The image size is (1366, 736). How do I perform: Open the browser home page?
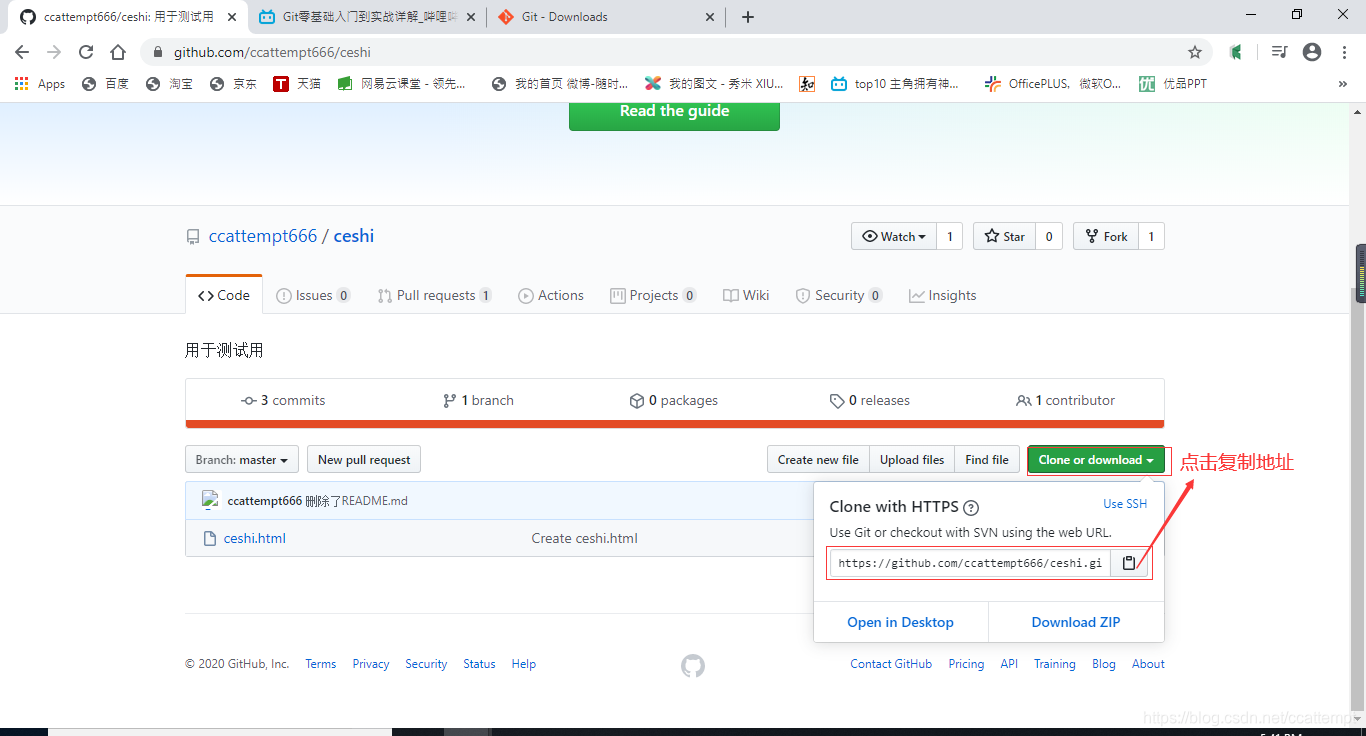(x=118, y=52)
